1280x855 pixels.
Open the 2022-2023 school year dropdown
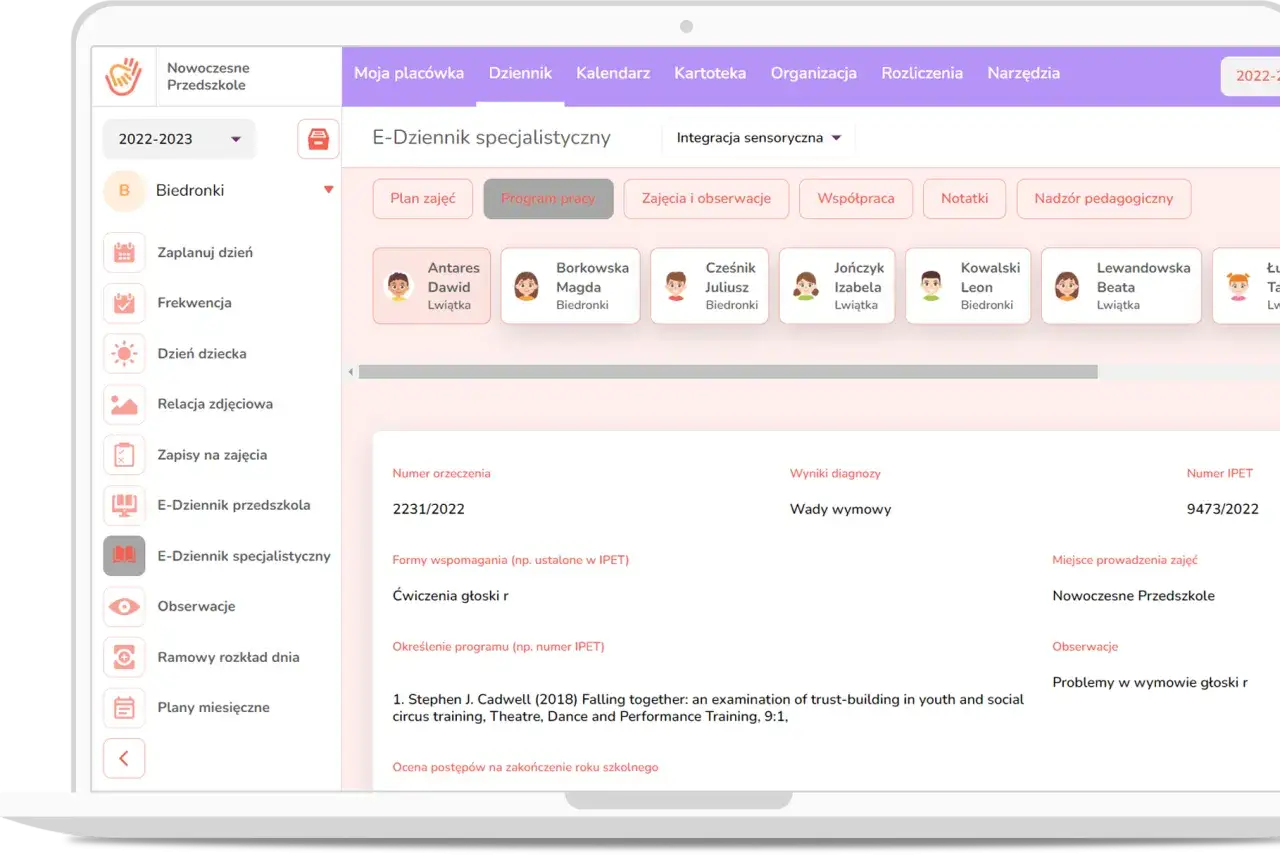click(178, 139)
